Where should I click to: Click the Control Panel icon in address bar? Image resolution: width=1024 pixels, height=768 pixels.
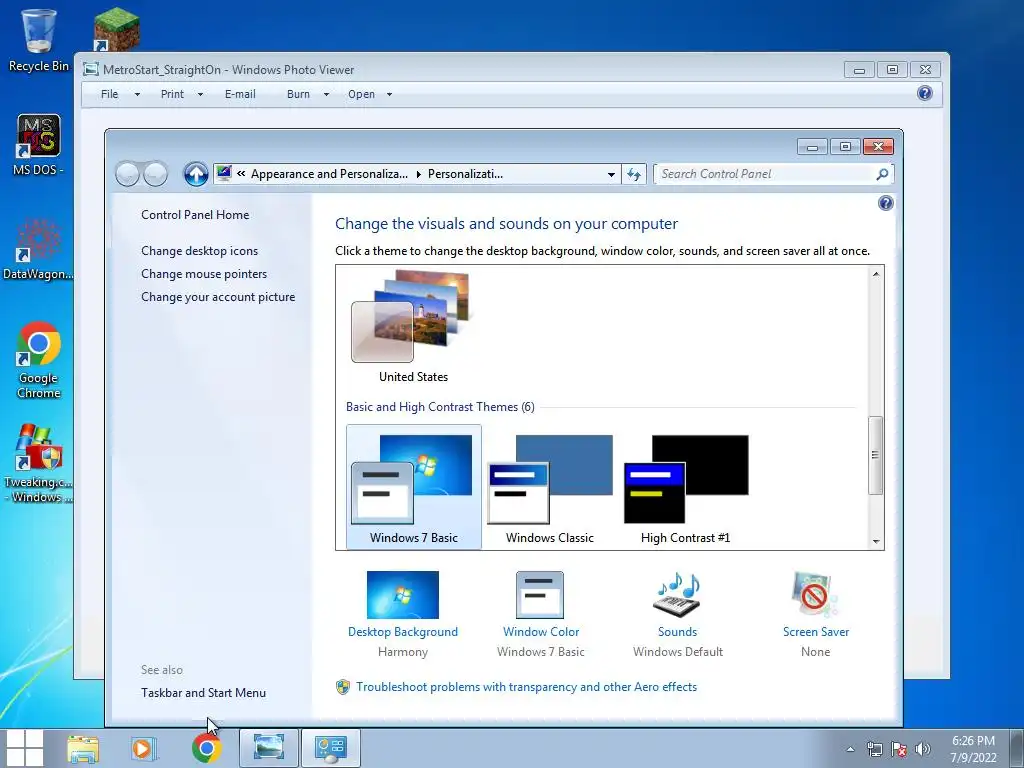tap(224, 173)
